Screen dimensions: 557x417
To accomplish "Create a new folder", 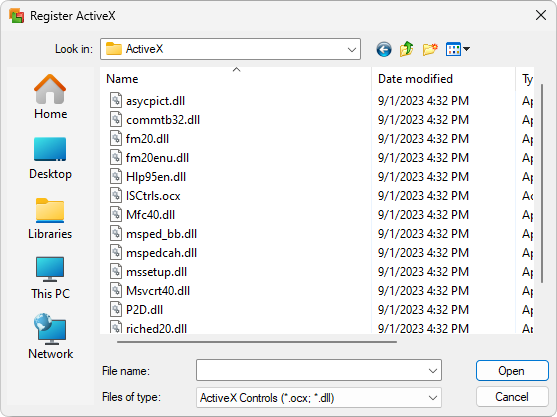I will pyautogui.click(x=430, y=49).
